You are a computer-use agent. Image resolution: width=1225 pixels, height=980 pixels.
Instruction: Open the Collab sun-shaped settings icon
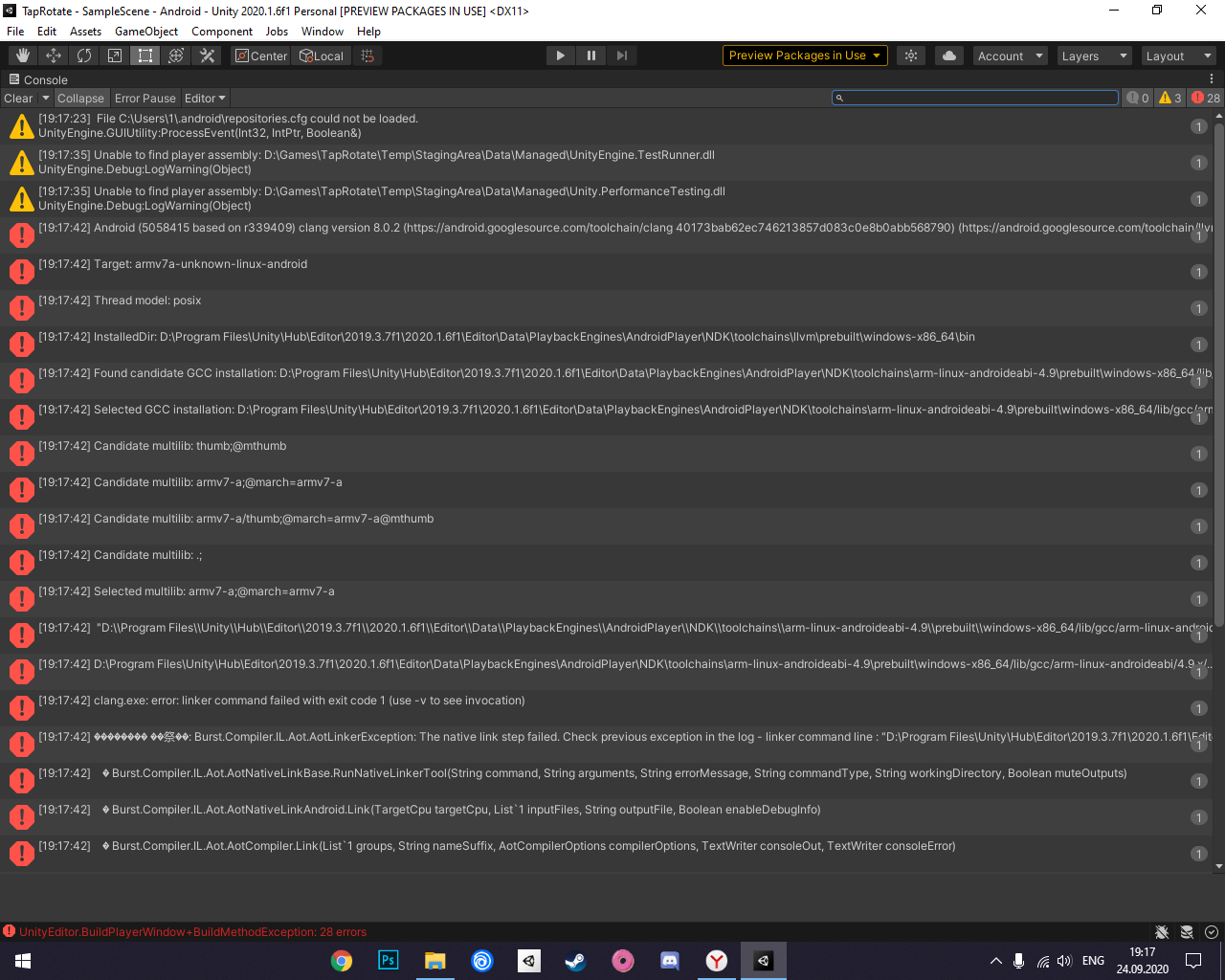911,56
